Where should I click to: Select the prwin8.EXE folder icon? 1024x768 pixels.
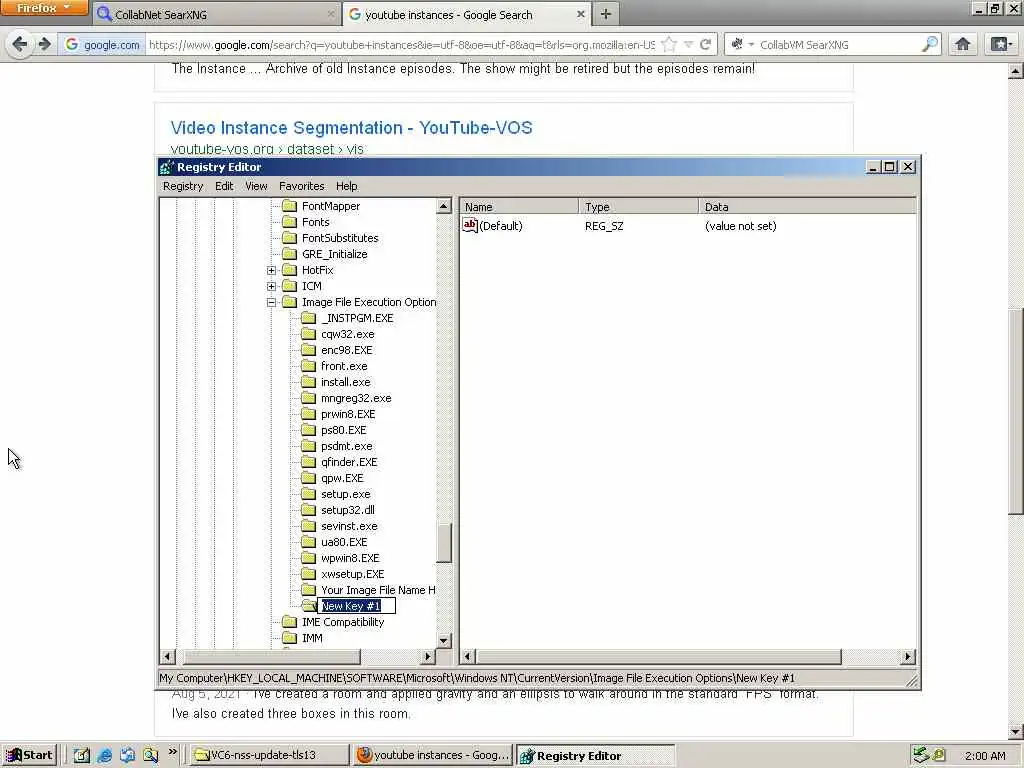coord(308,414)
